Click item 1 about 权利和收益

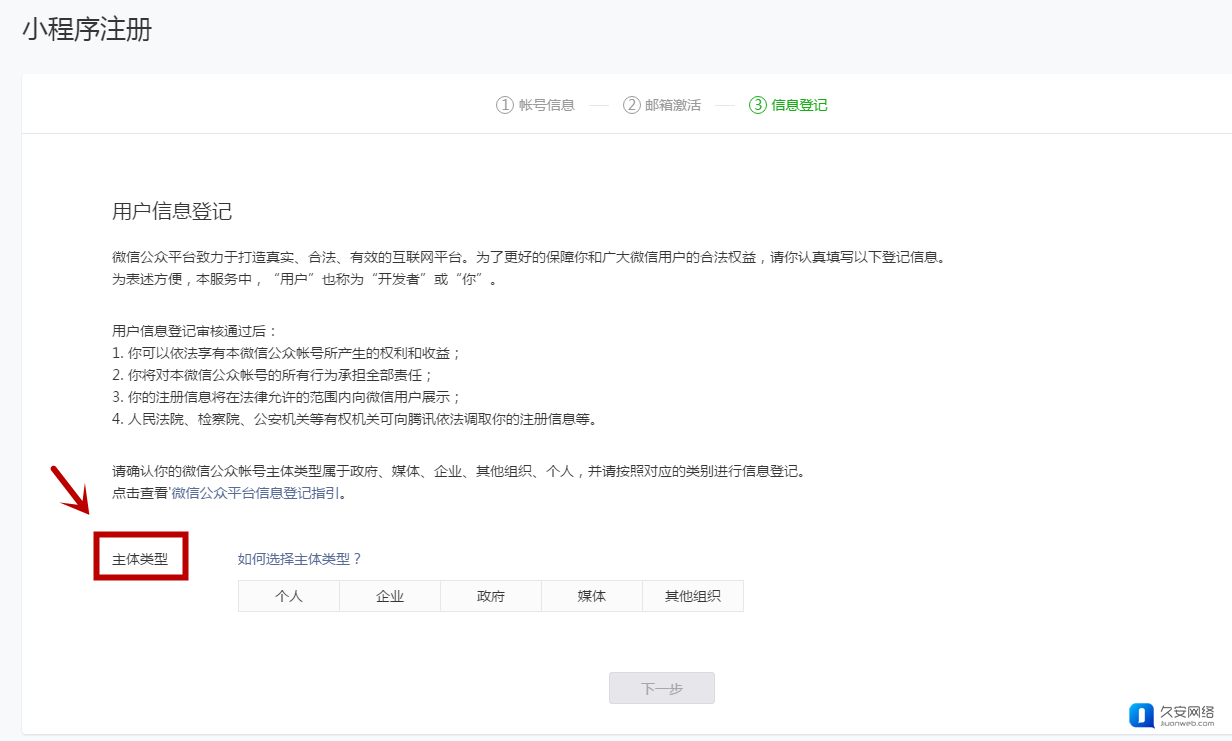click(287, 353)
